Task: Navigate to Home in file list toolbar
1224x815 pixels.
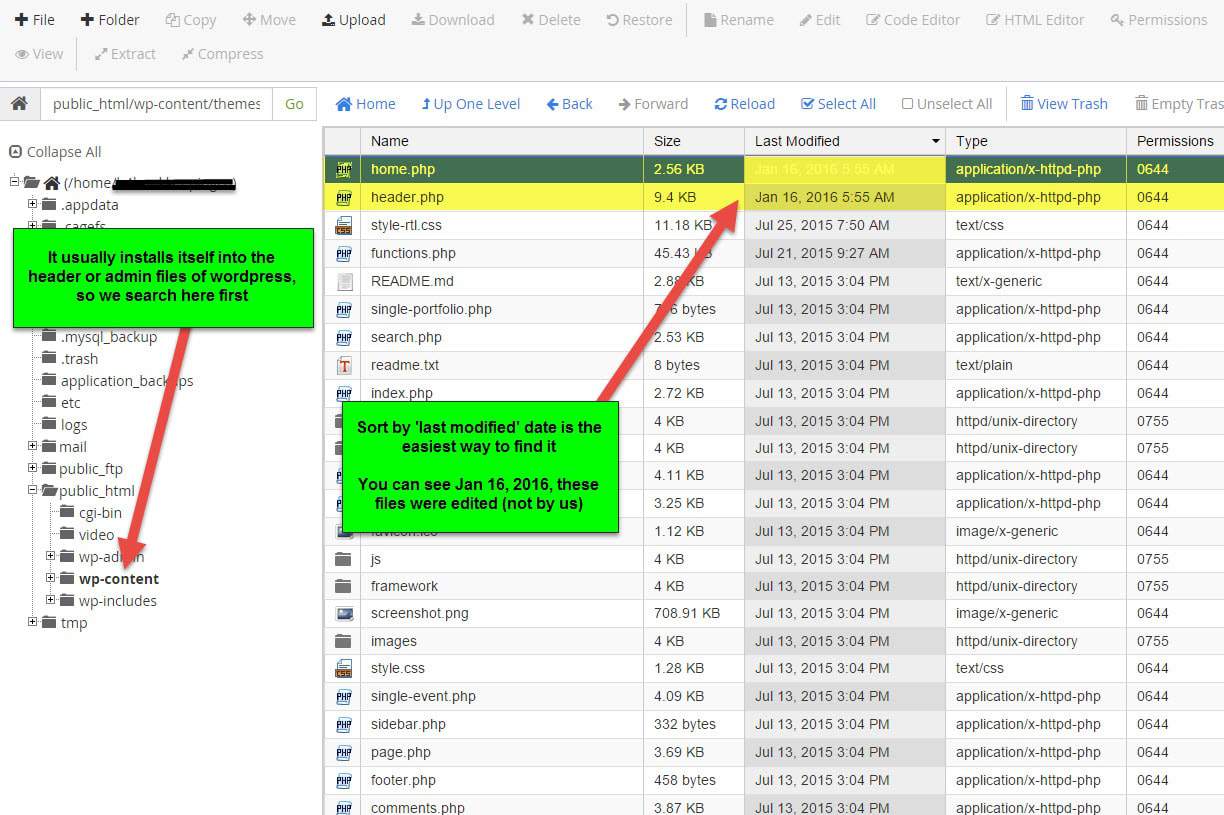Action: (x=365, y=104)
